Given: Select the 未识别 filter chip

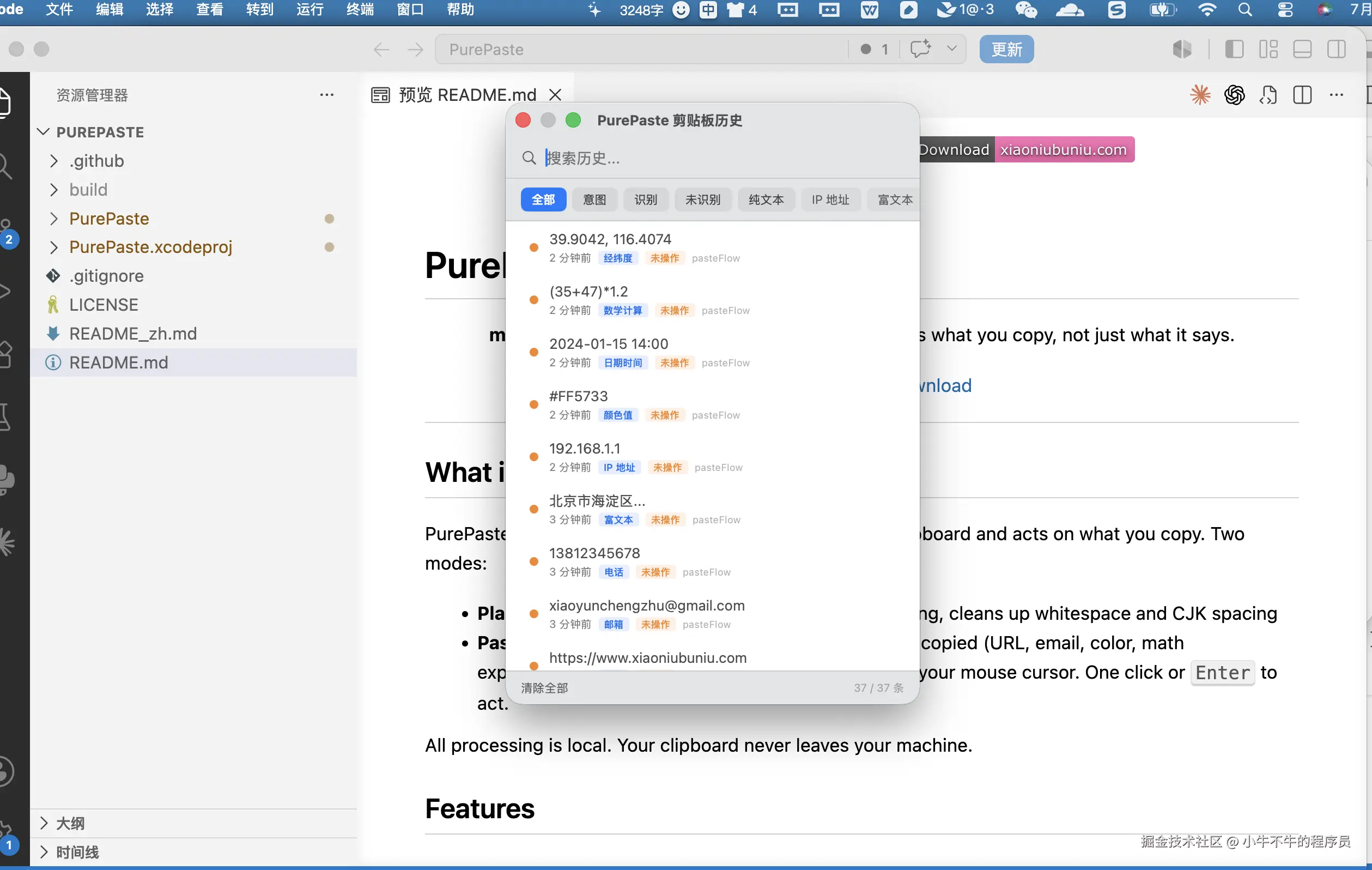Looking at the screenshot, I should coord(702,200).
